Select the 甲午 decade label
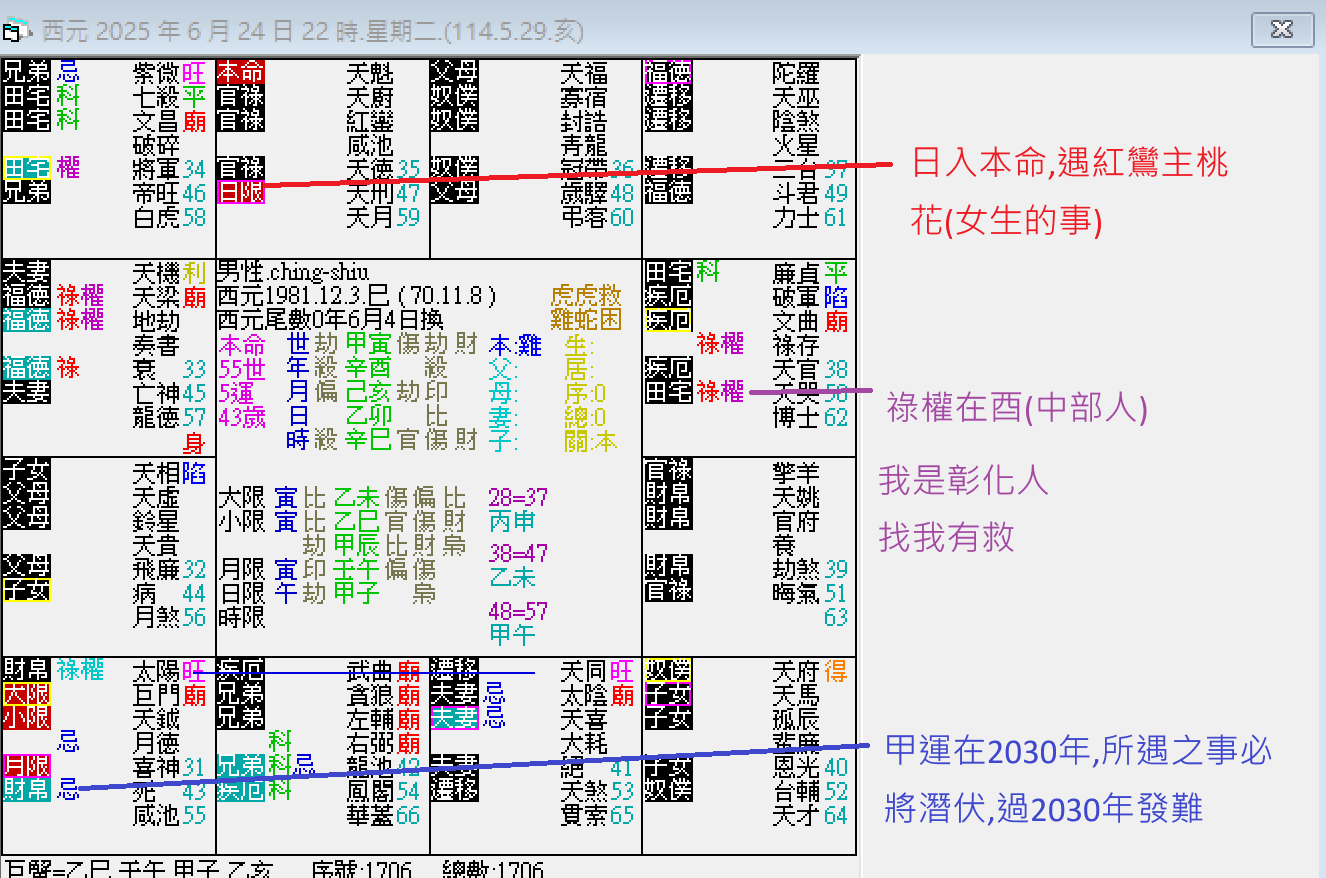The image size is (1326, 878). point(512,633)
